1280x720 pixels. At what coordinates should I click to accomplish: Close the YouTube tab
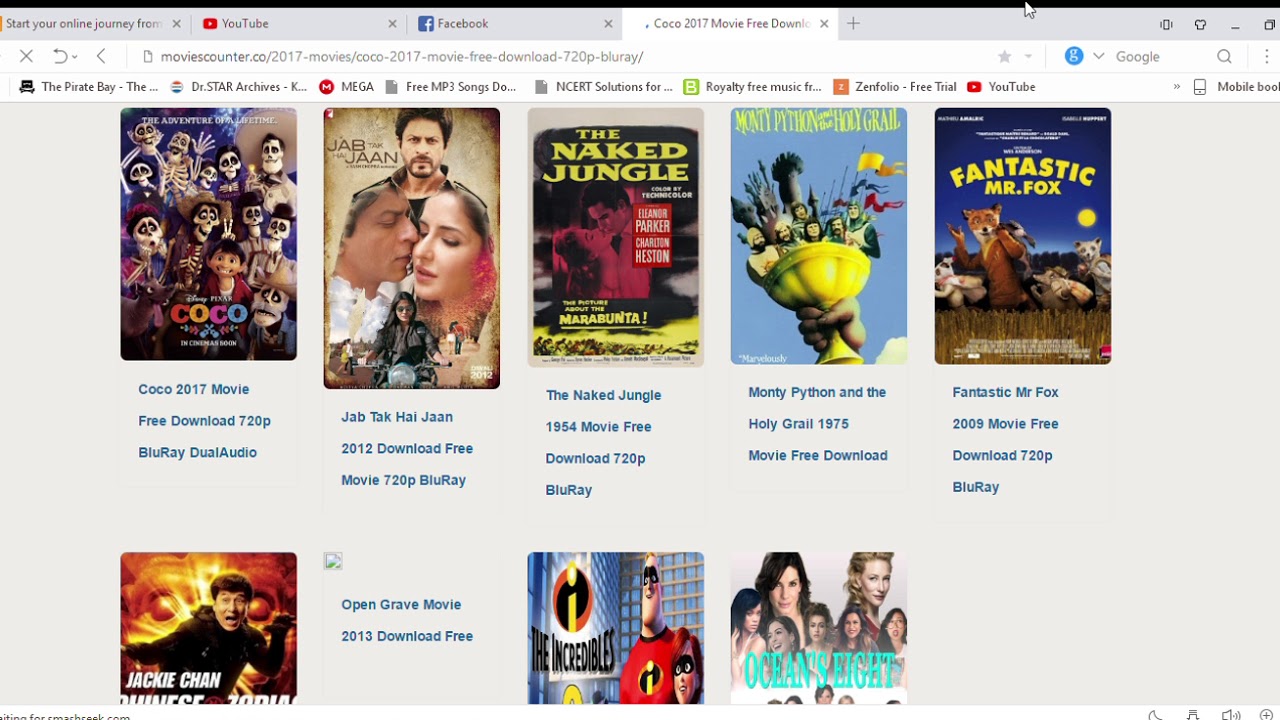[392, 24]
